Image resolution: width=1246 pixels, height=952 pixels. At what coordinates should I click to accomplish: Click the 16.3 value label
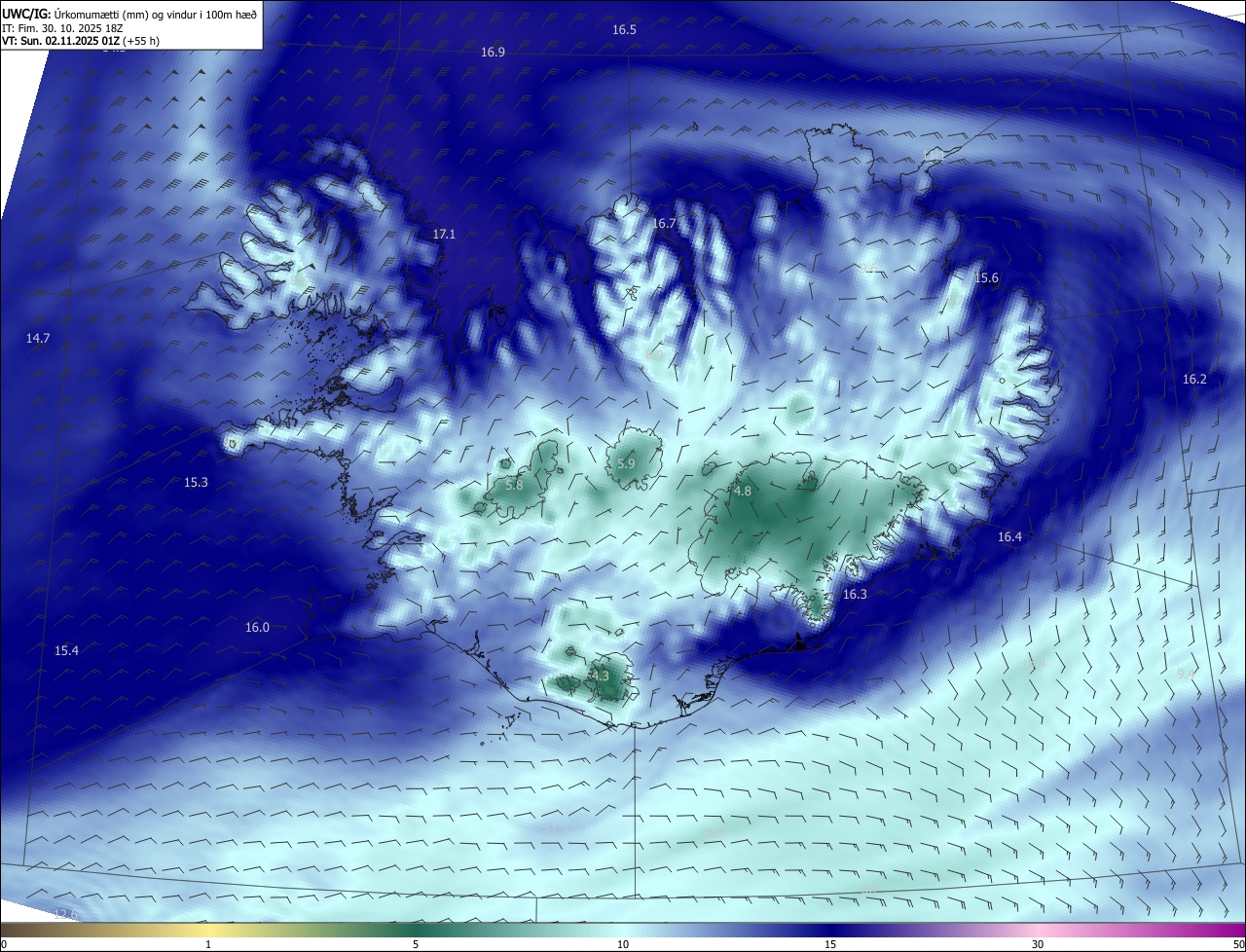pos(855,595)
